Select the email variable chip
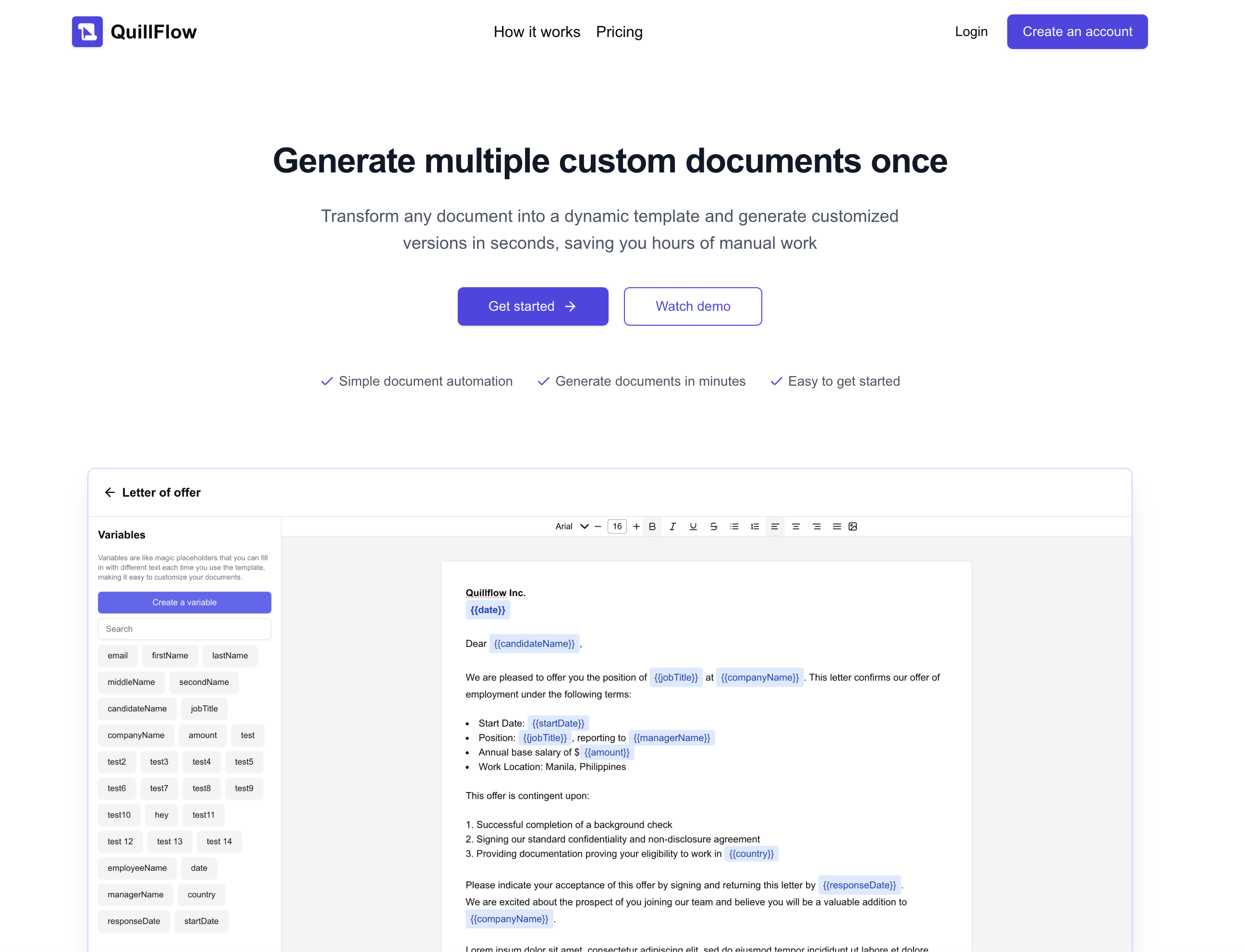The height and width of the screenshot is (952, 1245). click(118, 656)
